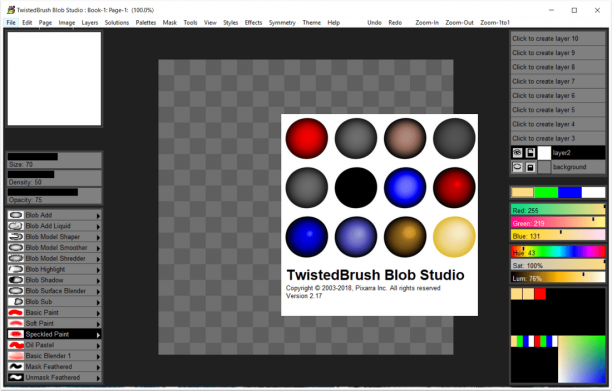This screenshot has height=391, width=612.
Task: Expand the Speckled Paint submenu arrow
Action: [x=98, y=334]
